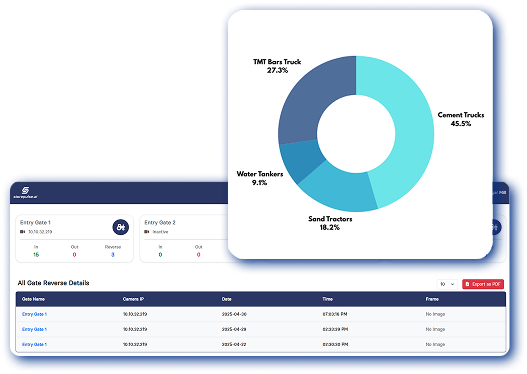Click the date cell '2025-04-29'
Image resolution: width=527 pixels, height=374 pixels.
[234, 329]
